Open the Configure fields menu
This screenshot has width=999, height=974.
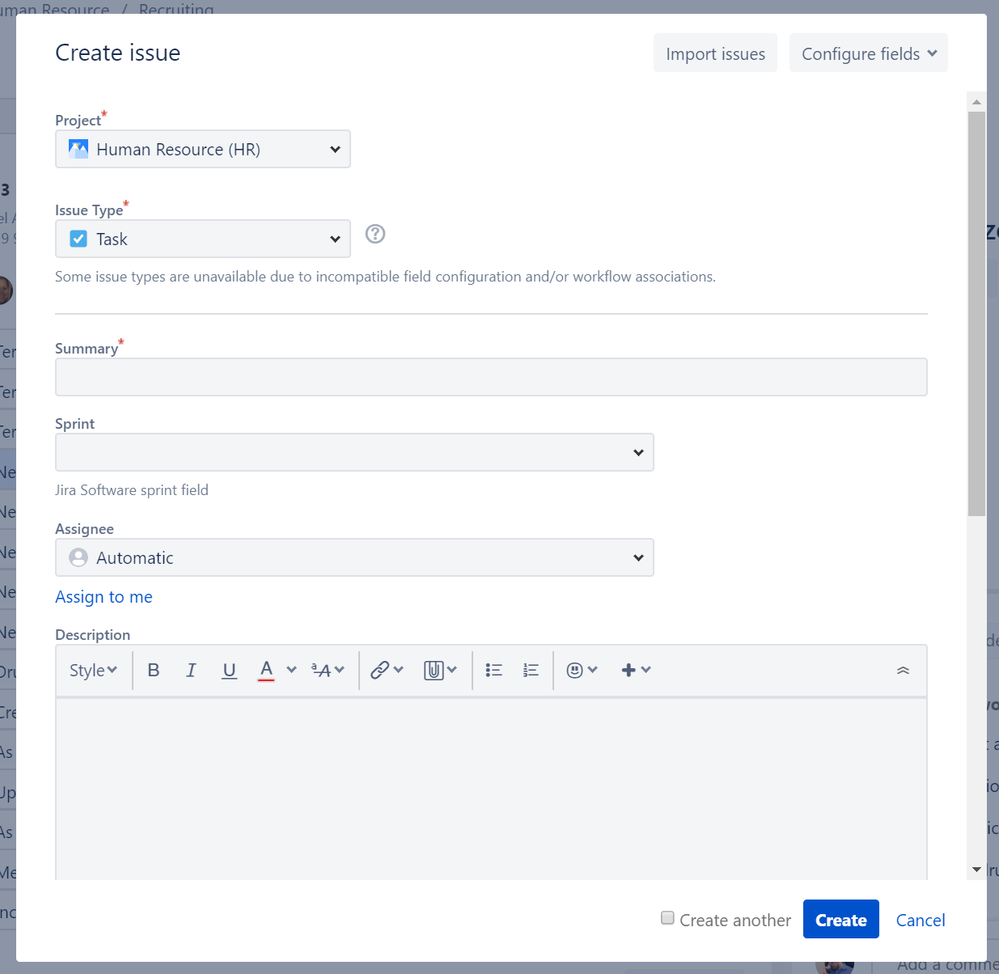[868, 54]
